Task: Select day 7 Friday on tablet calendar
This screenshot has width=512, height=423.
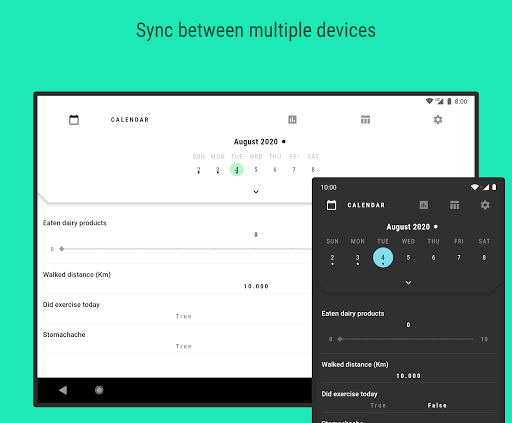Action: [294, 170]
